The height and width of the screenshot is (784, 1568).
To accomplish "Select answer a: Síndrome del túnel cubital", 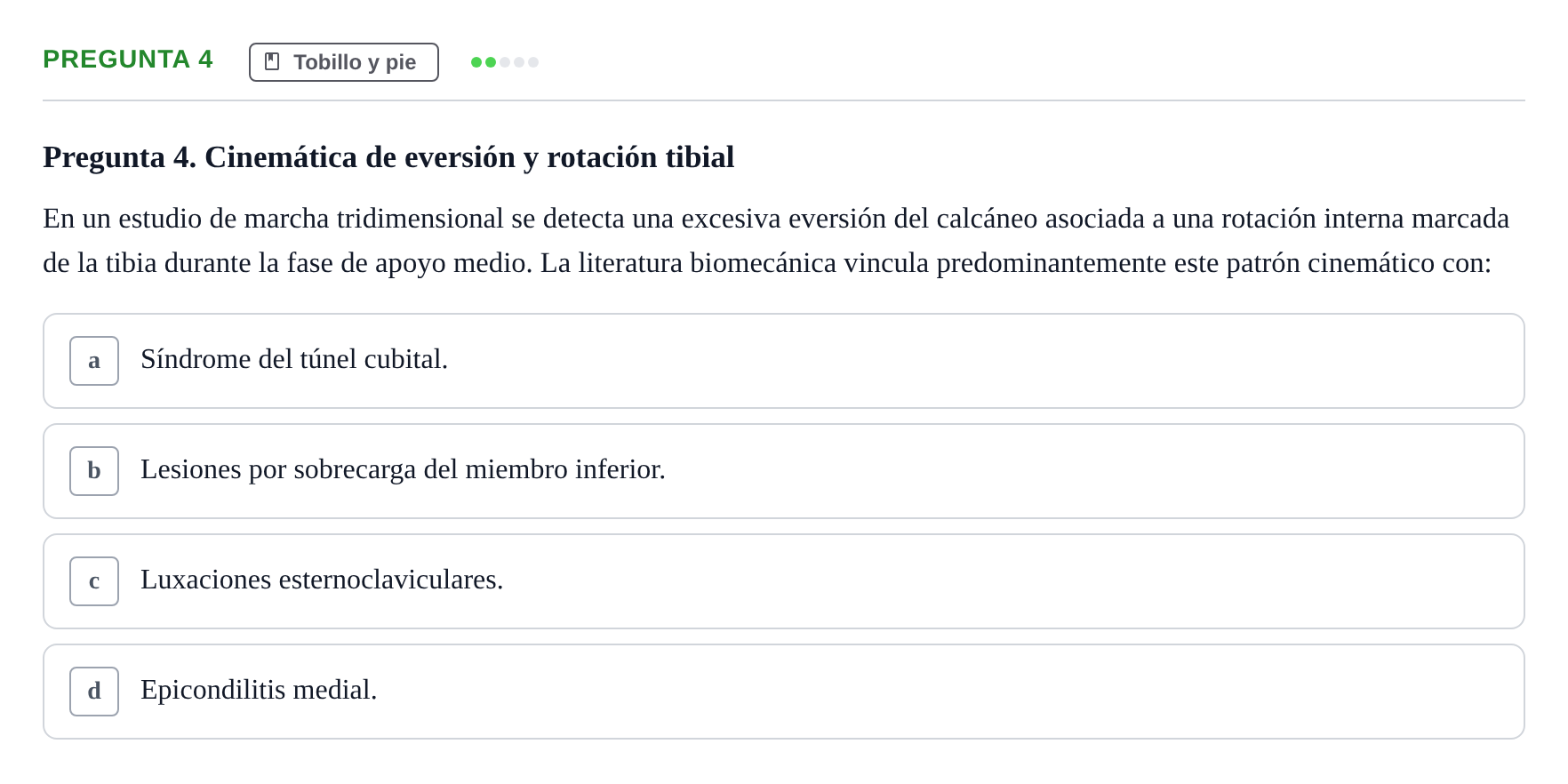I will (x=784, y=361).
